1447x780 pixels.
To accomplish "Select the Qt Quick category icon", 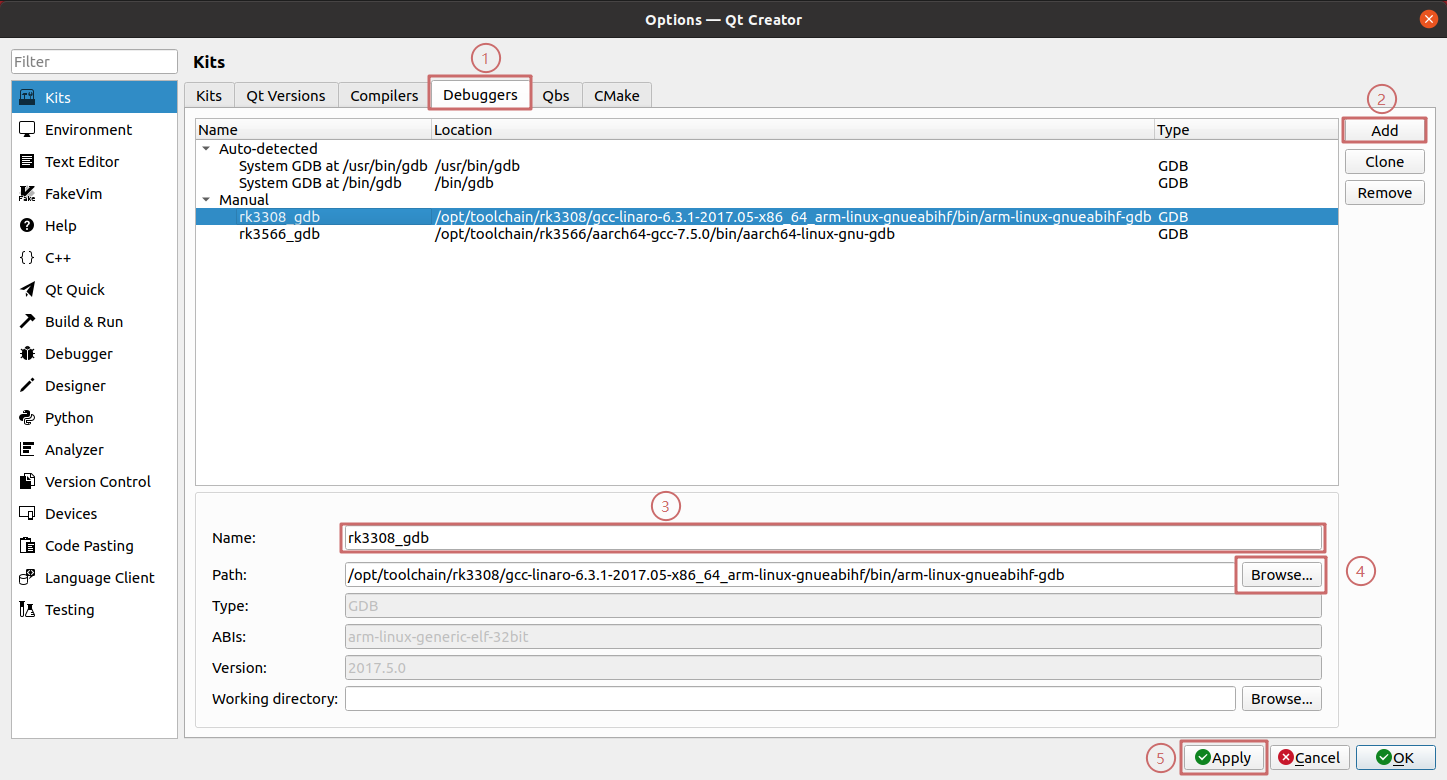I will pos(27,290).
